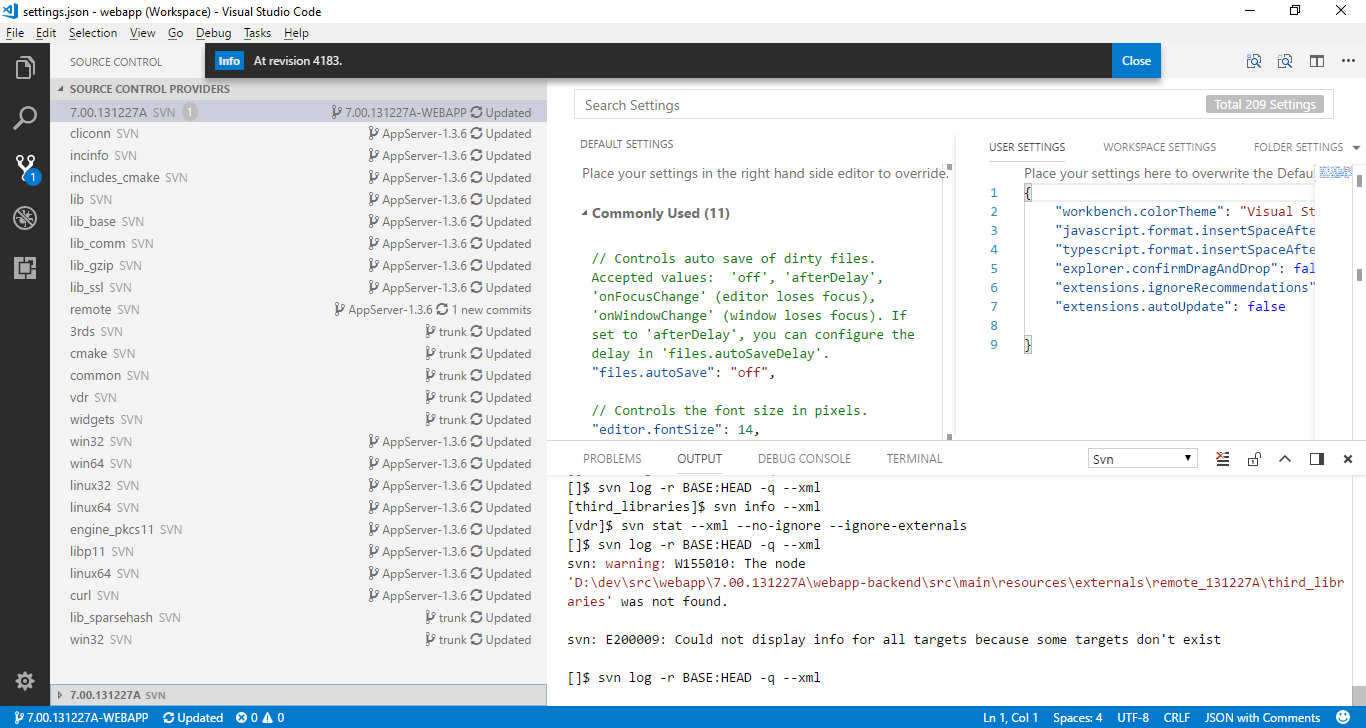Clear the Output panel content
This screenshot has height=728, width=1366.
click(x=1222, y=458)
